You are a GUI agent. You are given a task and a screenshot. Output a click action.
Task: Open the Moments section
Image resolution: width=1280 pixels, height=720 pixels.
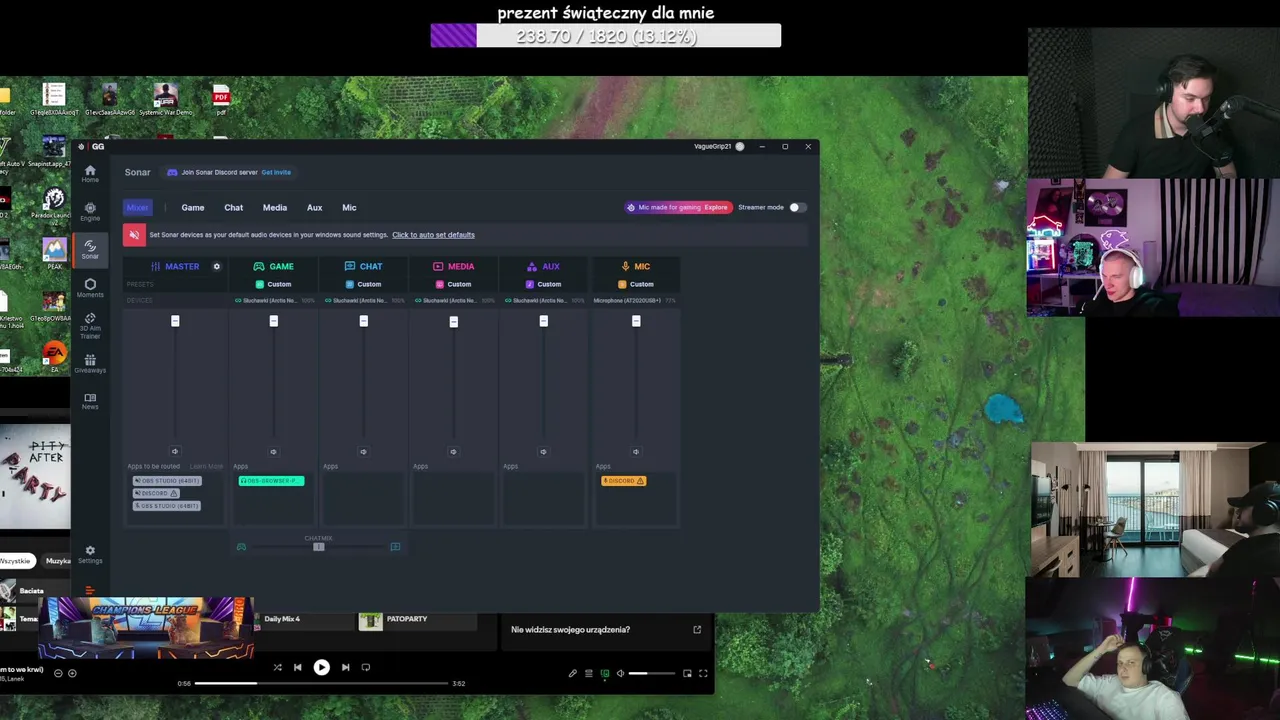[90, 288]
